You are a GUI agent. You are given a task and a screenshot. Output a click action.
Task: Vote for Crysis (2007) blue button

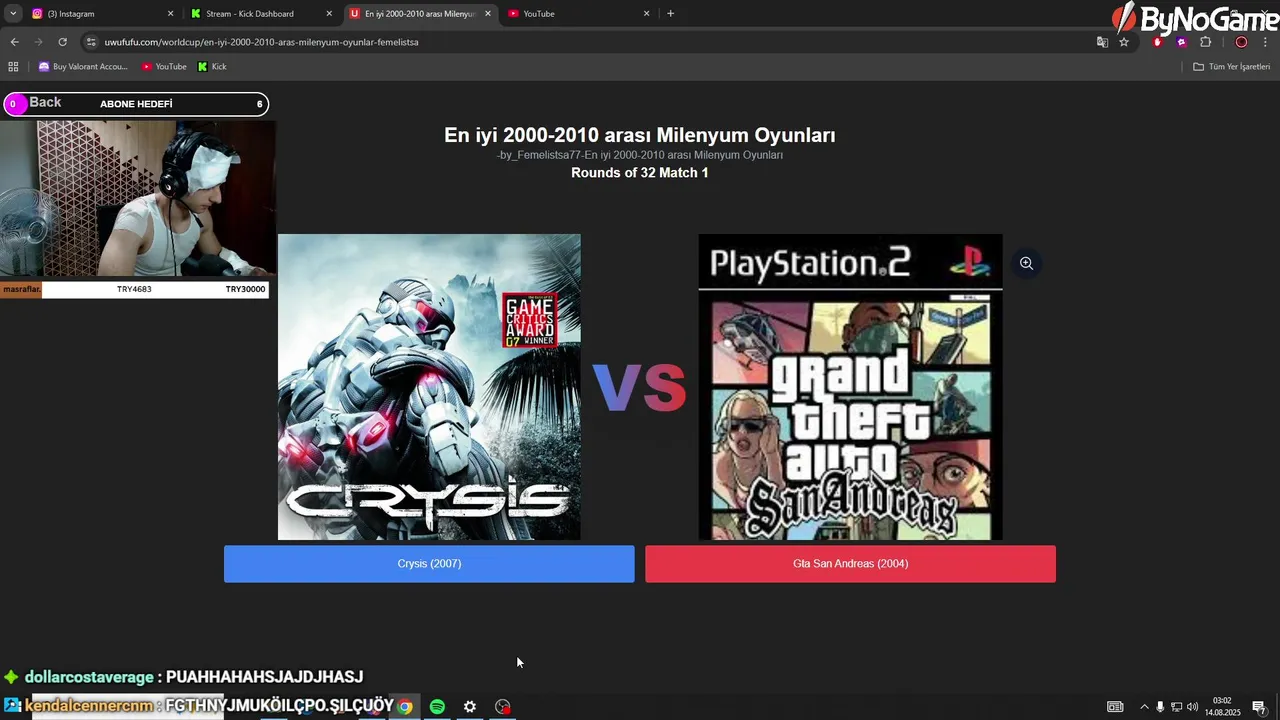429,564
